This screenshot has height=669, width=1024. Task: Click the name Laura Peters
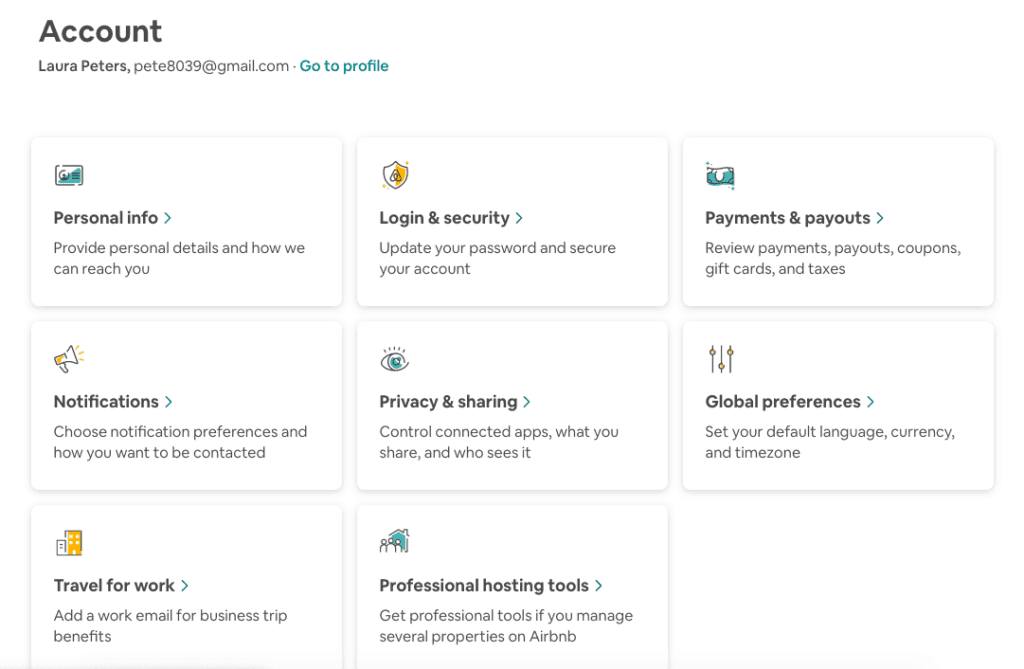[x=84, y=66]
